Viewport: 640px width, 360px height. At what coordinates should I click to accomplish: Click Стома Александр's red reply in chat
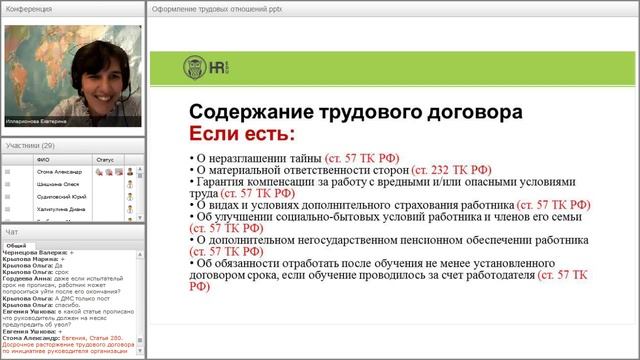68,345
